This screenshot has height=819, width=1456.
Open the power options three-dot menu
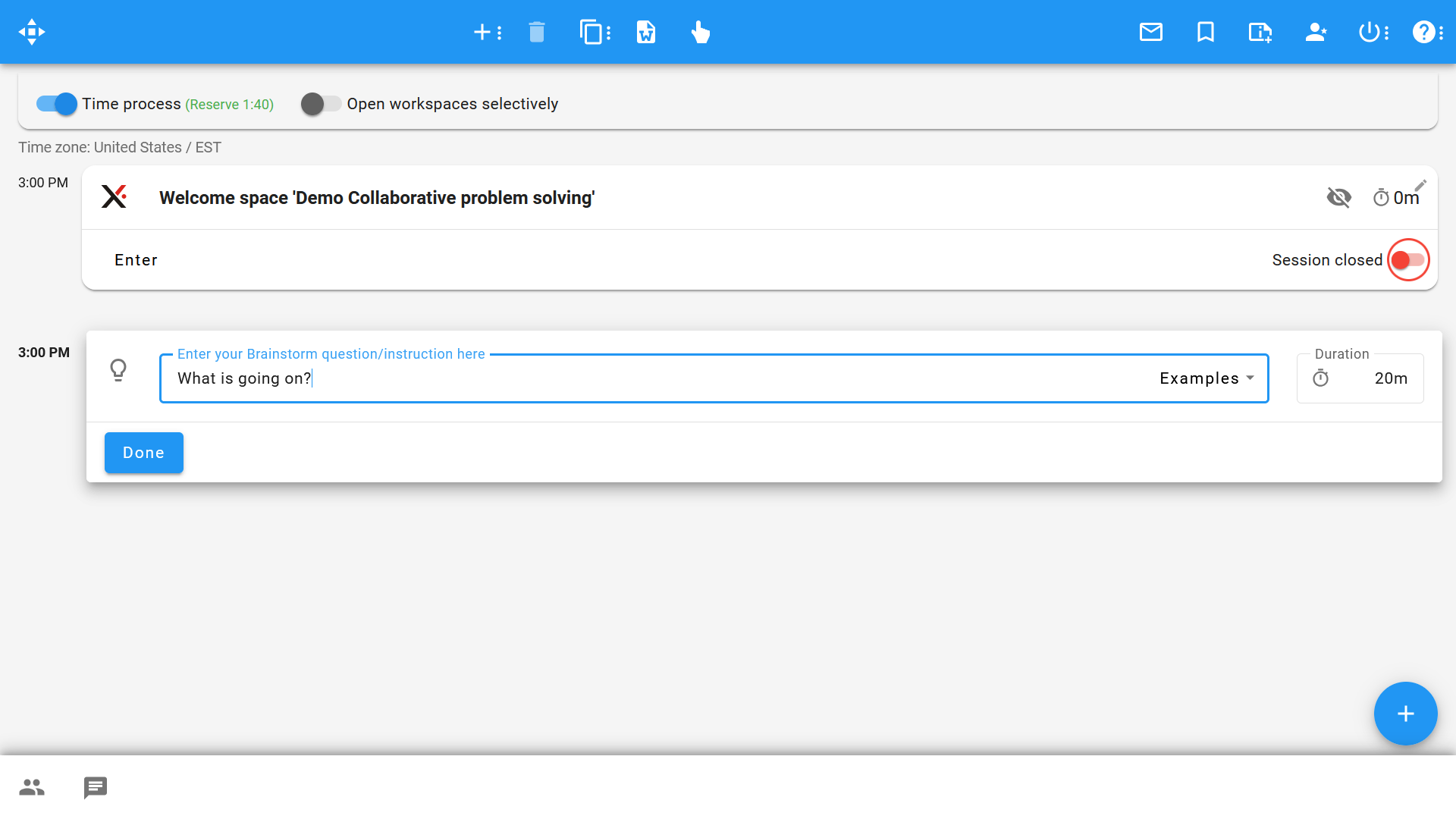pos(1386,33)
